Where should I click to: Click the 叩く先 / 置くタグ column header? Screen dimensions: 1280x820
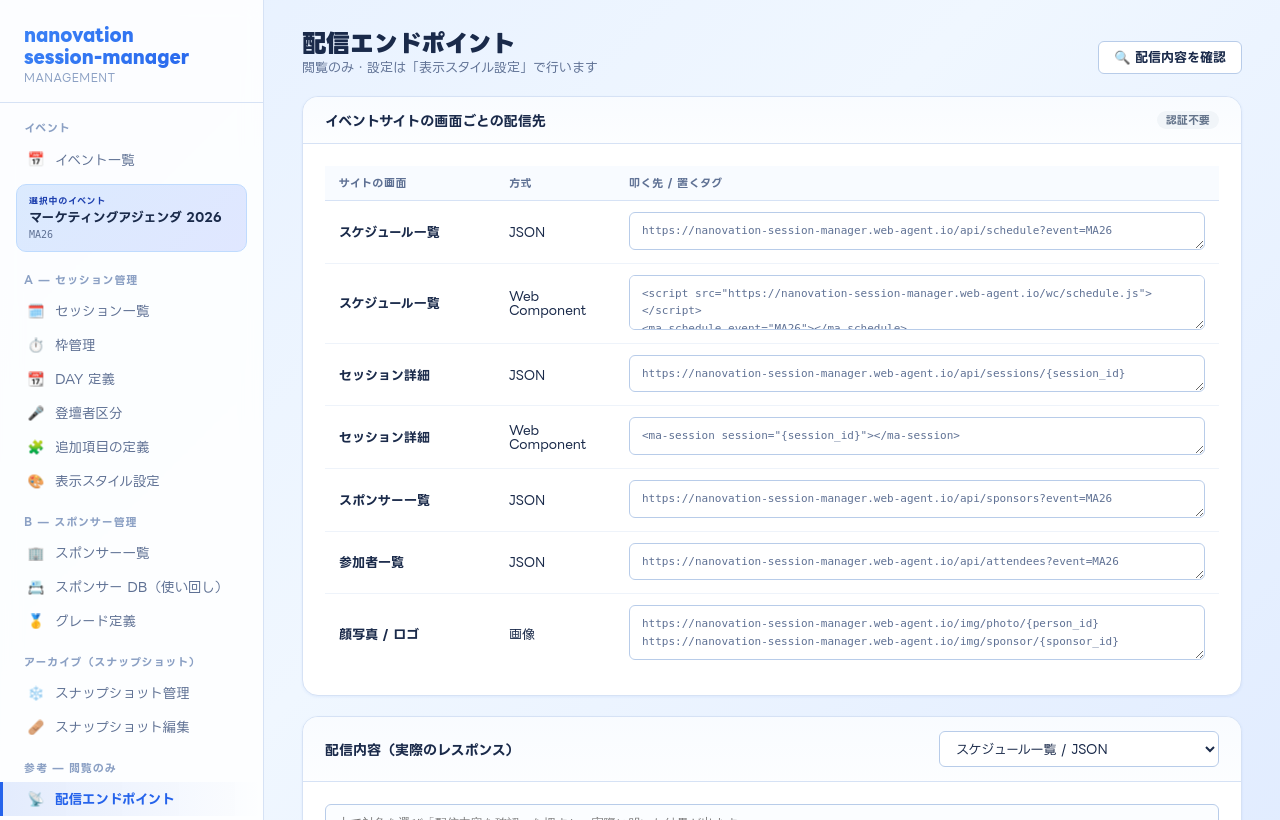pos(675,183)
